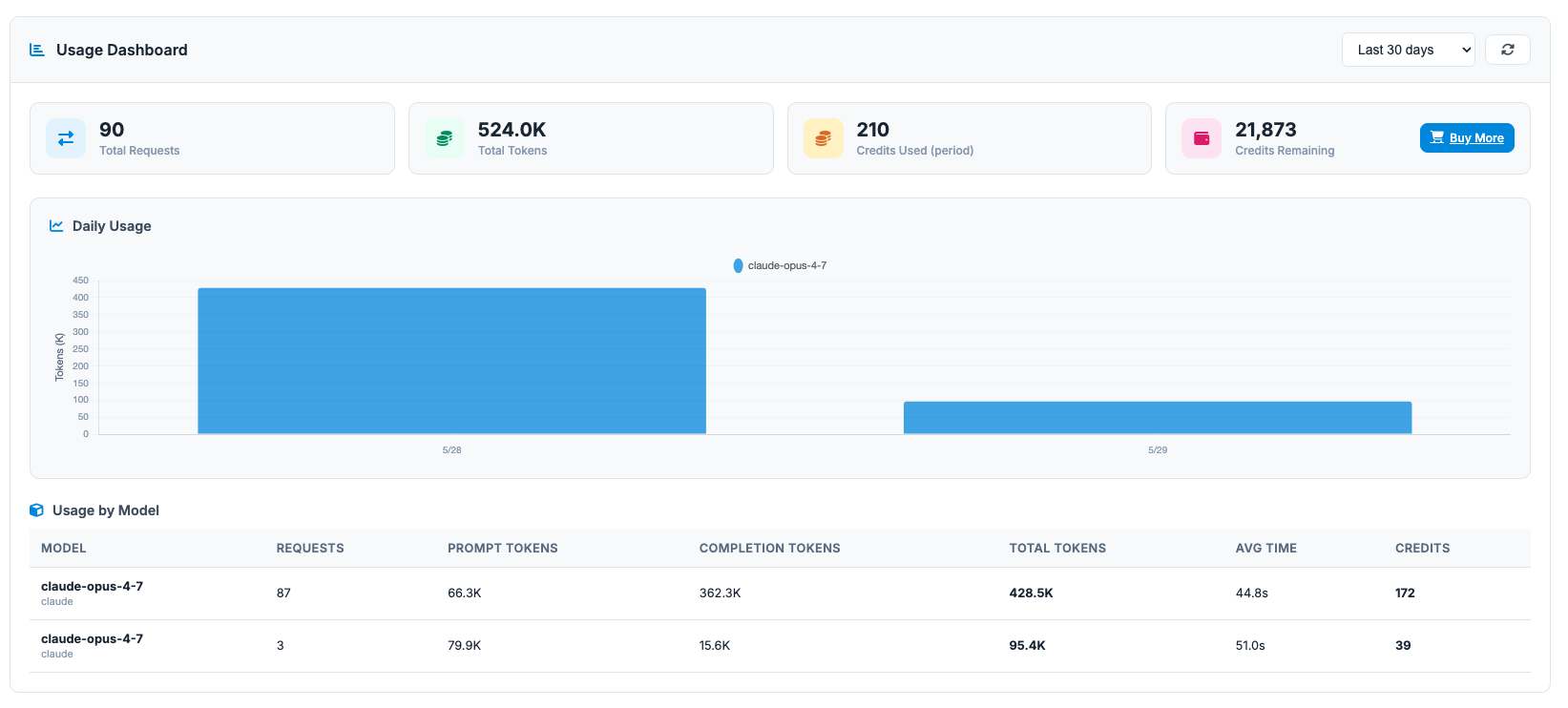Click the 21,873 credits remaining figure
1568x708 pixels.
(x=1265, y=130)
